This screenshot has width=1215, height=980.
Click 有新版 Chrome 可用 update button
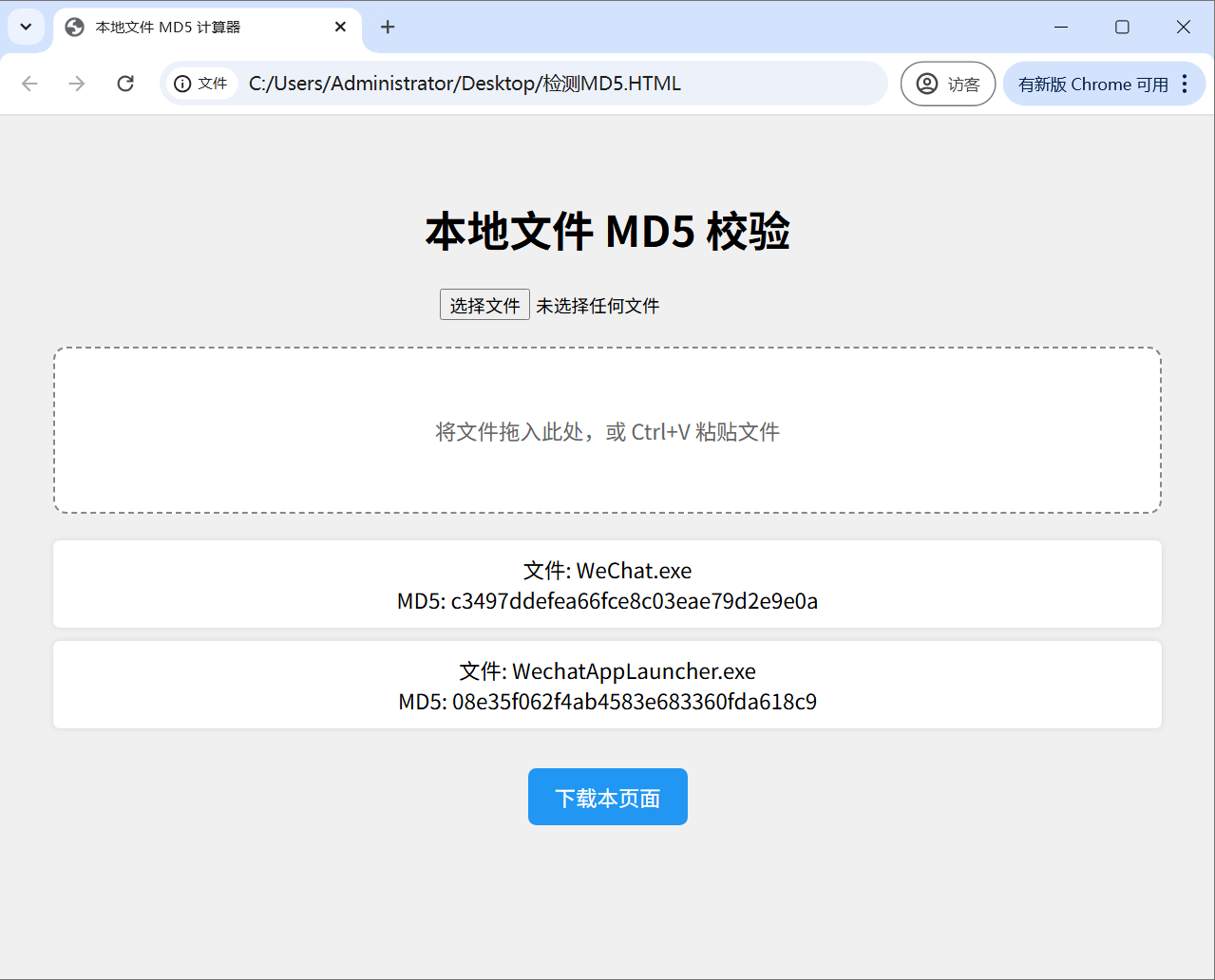coord(1092,84)
